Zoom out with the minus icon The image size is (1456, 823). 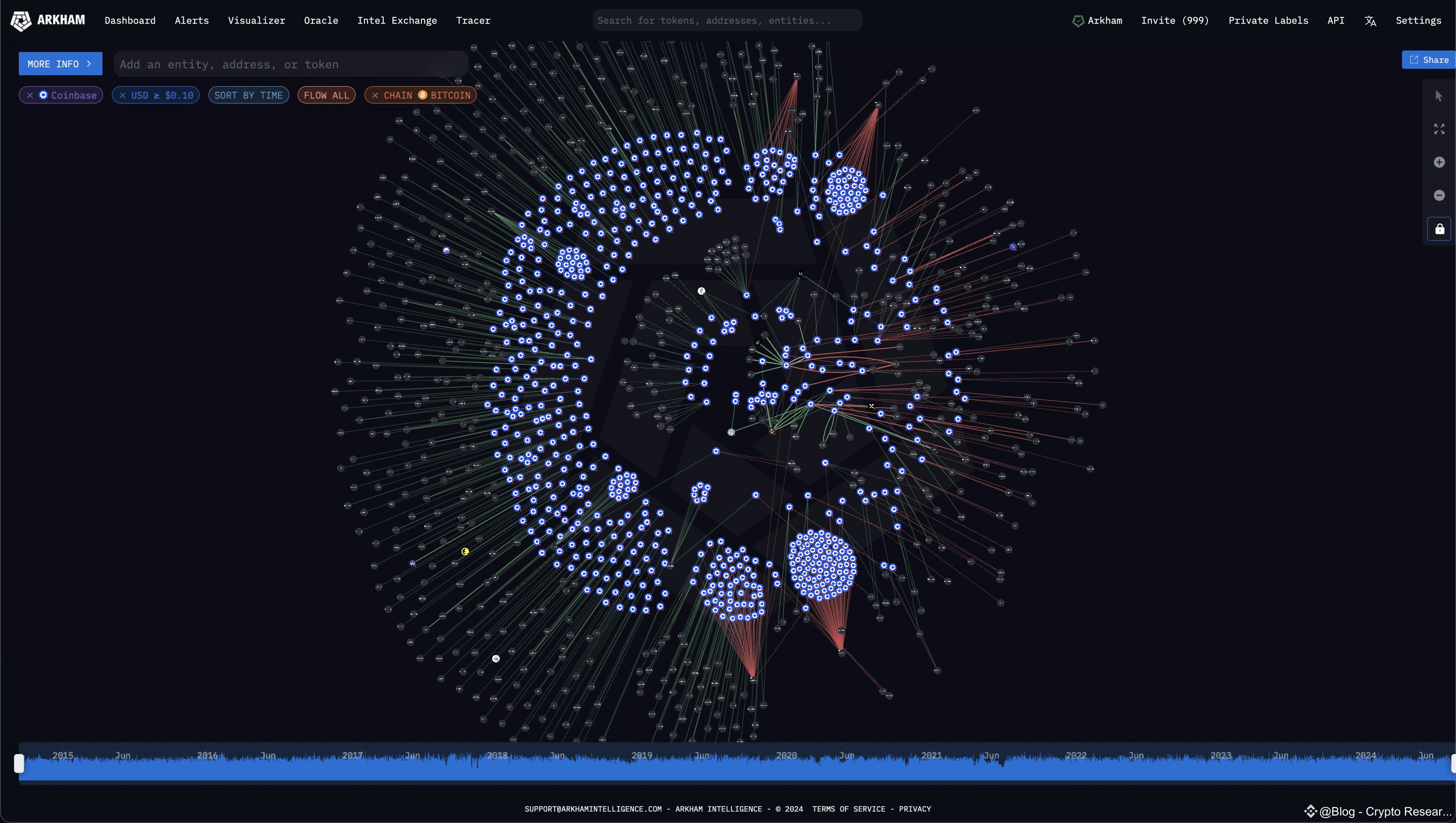(x=1439, y=196)
